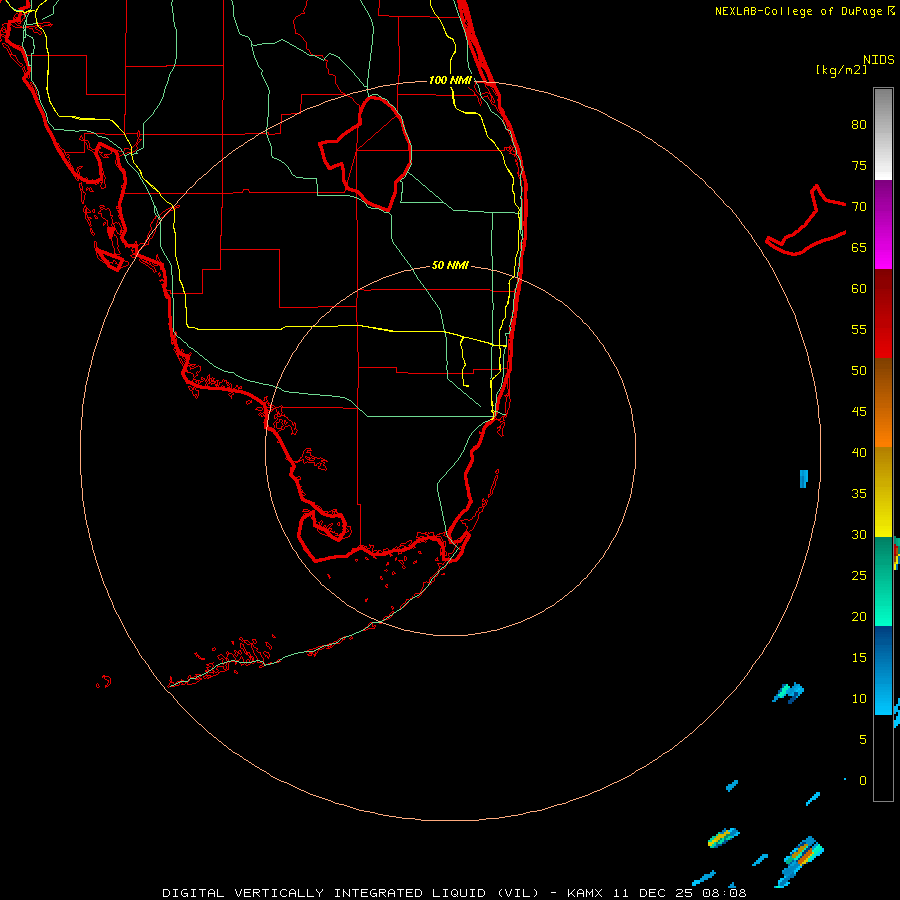Image resolution: width=900 pixels, height=900 pixels.
Task: Click the Bahamas island outline east of Florida
Action: pos(806,220)
